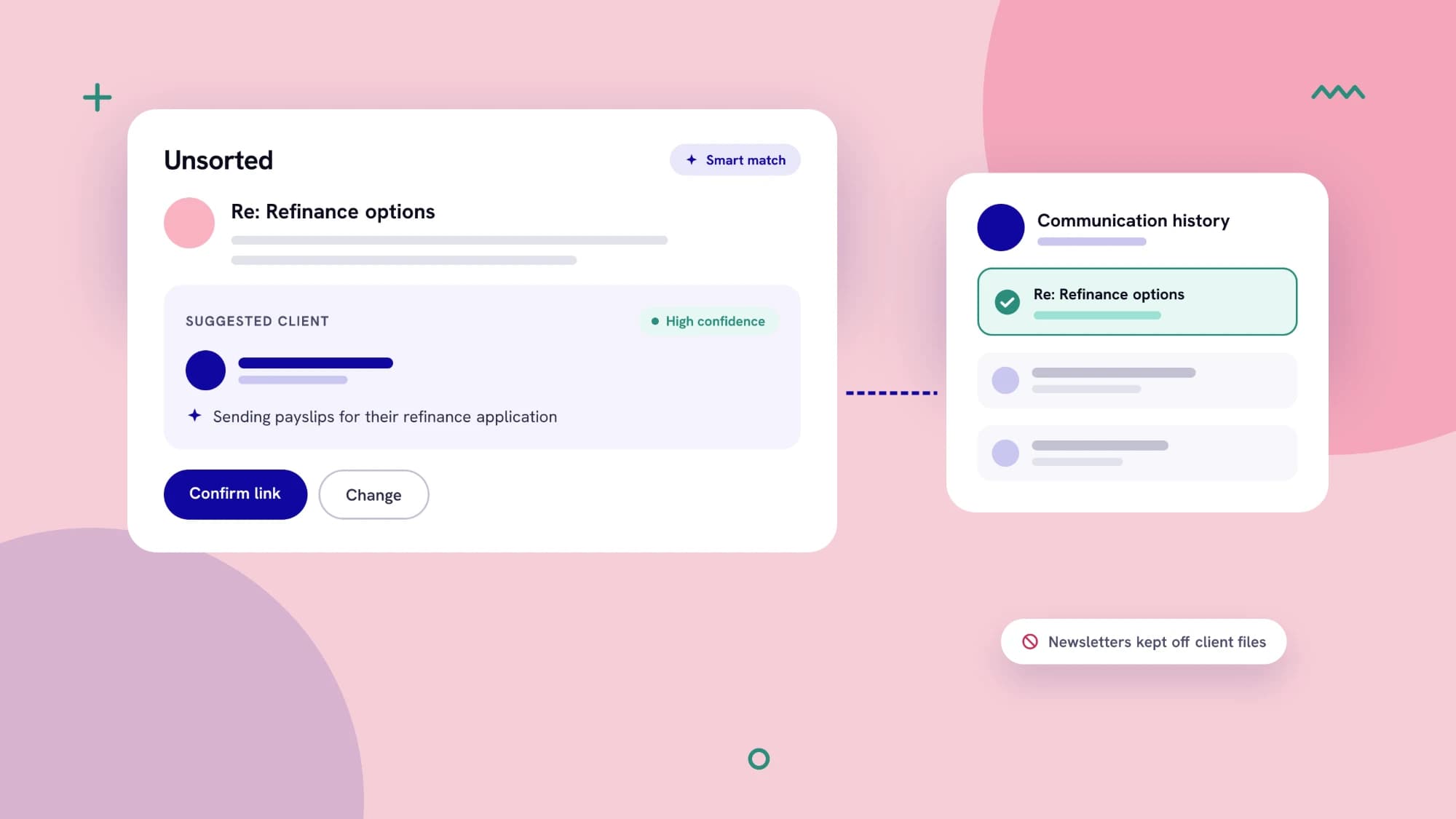Click the Newsletters kept off client files pill
Viewport: 1456px width, 819px height.
click(x=1143, y=641)
